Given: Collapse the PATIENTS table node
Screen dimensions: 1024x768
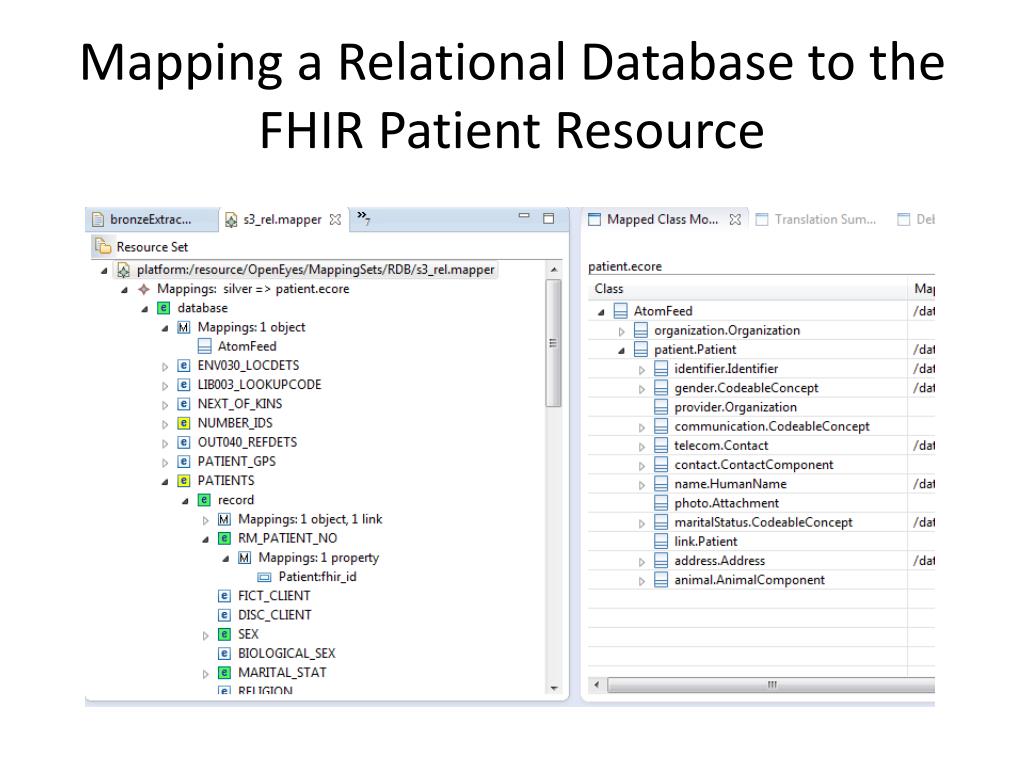Looking at the screenshot, I should tap(165, 481).
